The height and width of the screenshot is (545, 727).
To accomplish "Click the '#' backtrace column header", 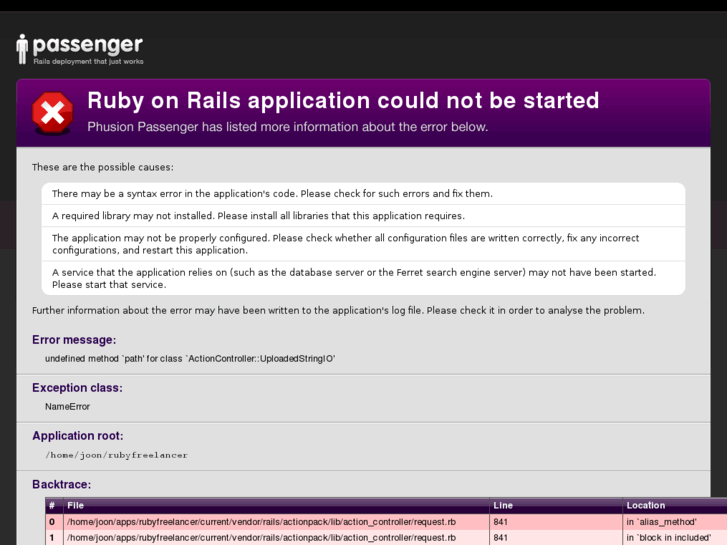I will 52,505.
